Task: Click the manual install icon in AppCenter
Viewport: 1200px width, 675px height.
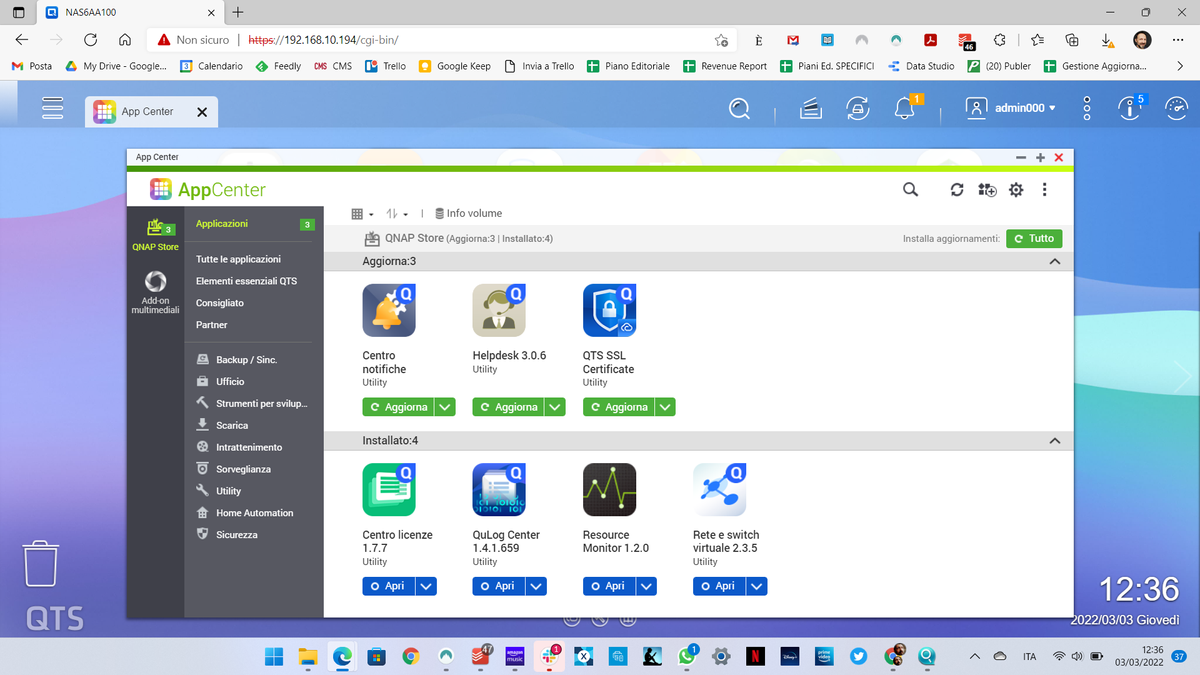Action: 987,190
